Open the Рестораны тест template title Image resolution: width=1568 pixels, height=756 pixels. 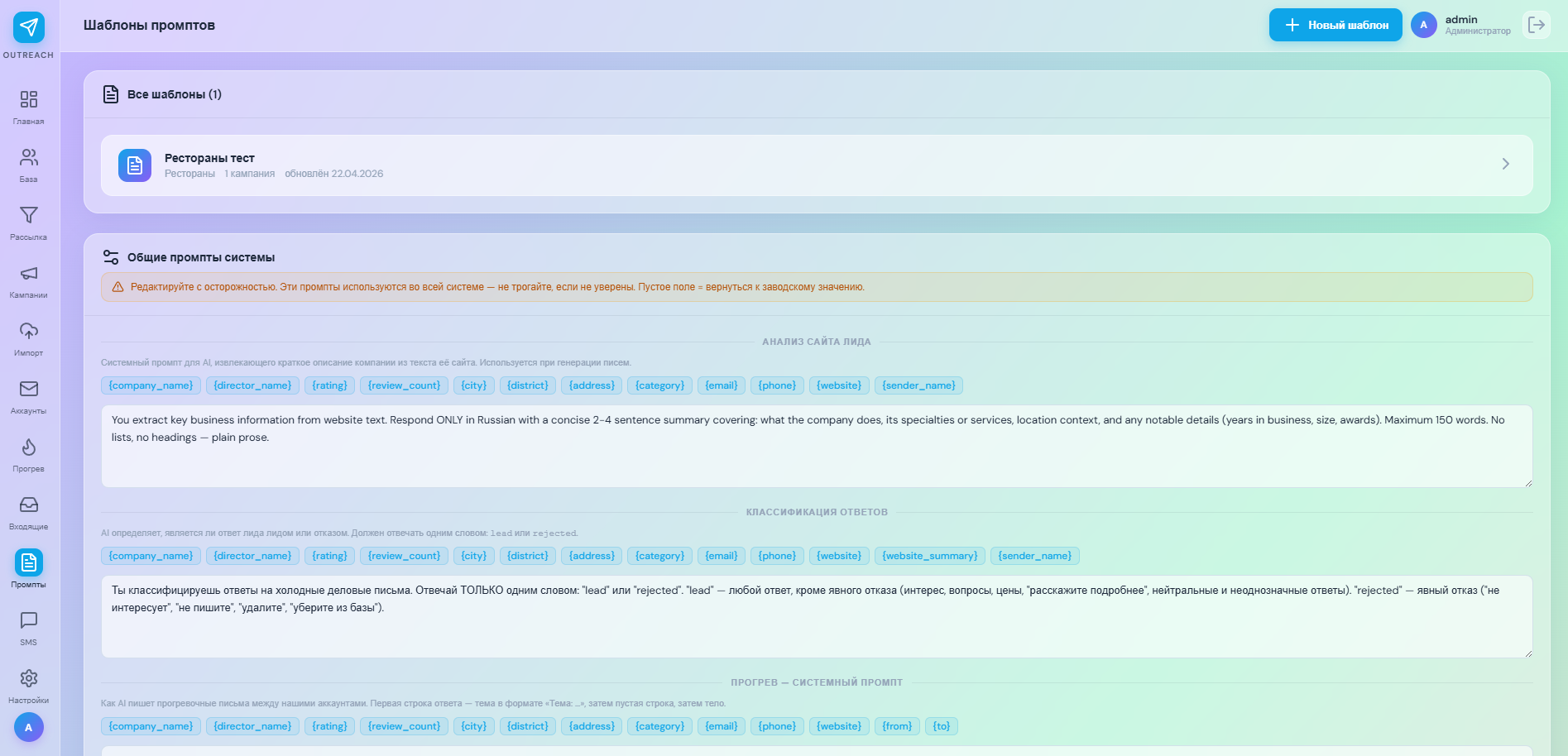click(209, 158)
